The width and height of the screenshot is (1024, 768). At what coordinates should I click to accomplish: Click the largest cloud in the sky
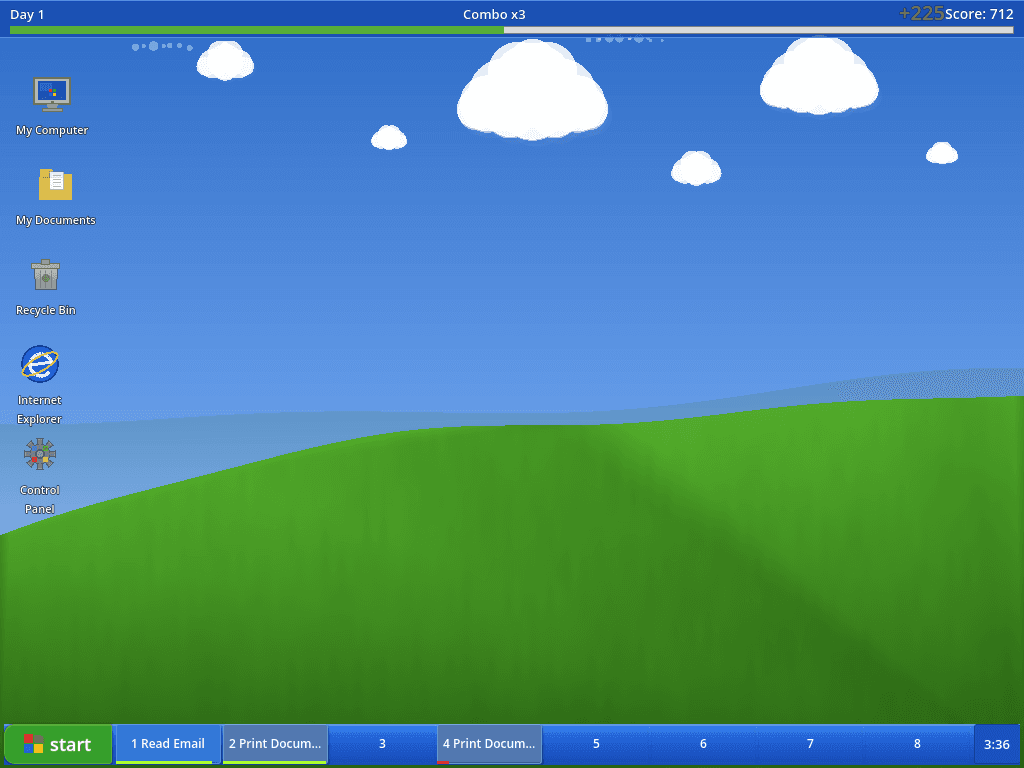[x=532, y=92]
